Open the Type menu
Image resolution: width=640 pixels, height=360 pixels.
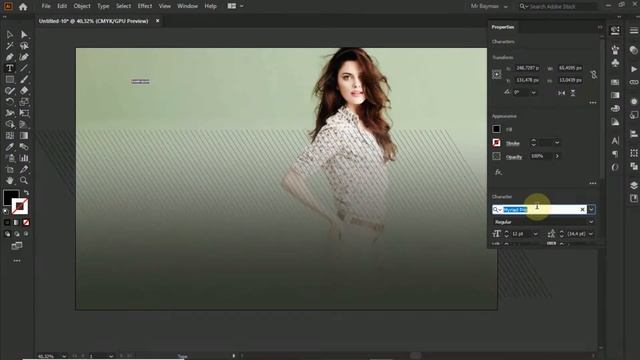click(x=103, y=6)
